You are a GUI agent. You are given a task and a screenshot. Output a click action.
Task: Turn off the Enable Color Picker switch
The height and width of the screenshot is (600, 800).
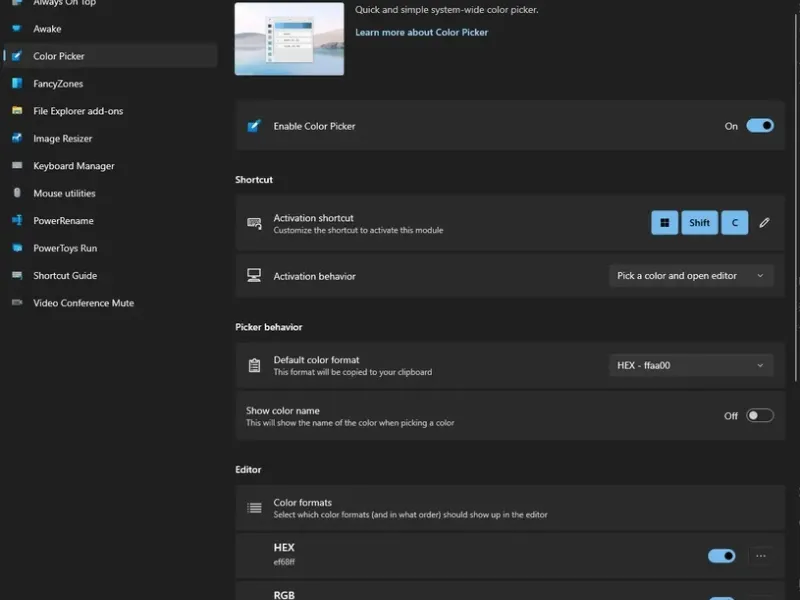click(760, 126)
